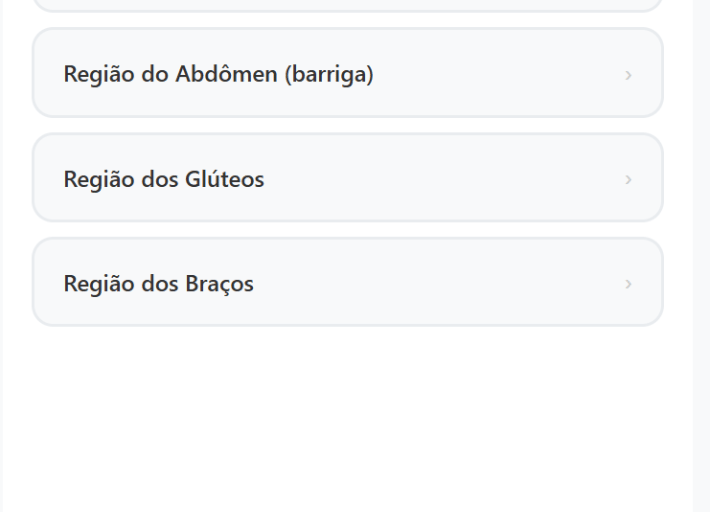
Task: Select the "Região dos Braços" text label
Action: click(158, 284)
